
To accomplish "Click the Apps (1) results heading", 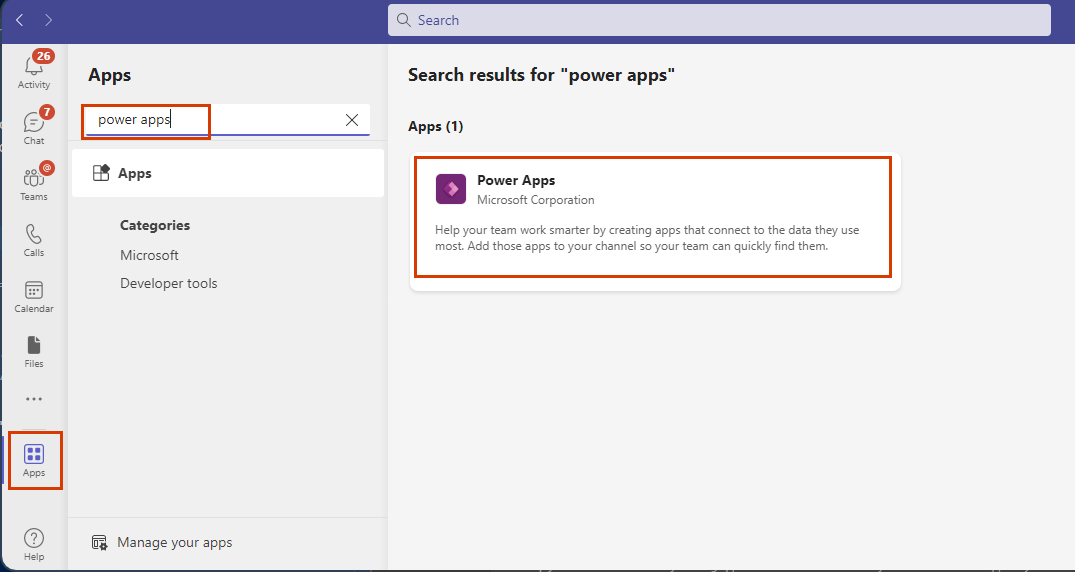I will 436,127.
